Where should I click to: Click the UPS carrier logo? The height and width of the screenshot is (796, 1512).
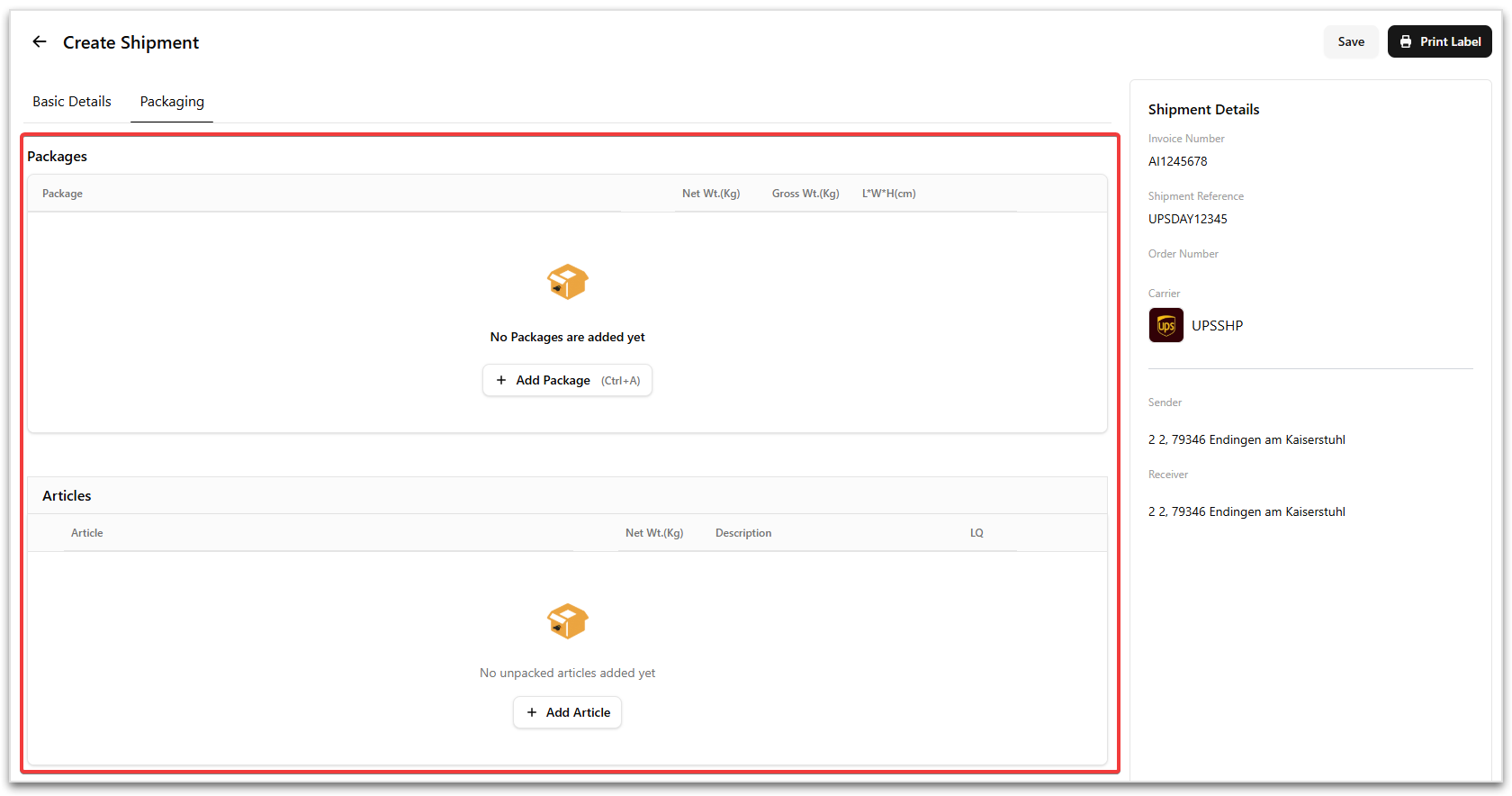pos(1165,325)
